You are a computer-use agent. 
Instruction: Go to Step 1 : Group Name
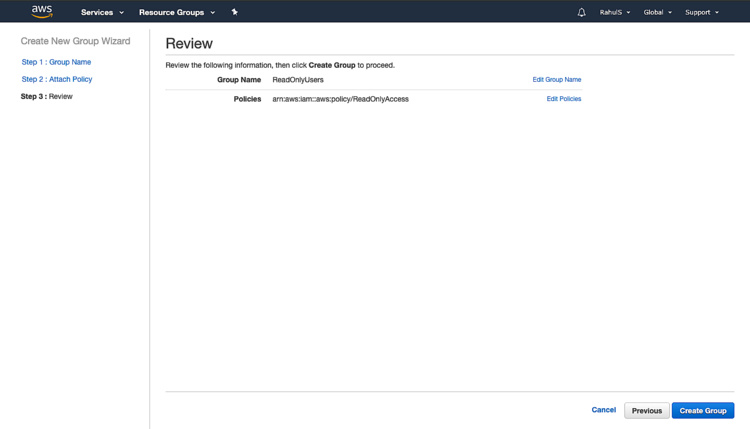pyautogui.click(x=56, y=62)
